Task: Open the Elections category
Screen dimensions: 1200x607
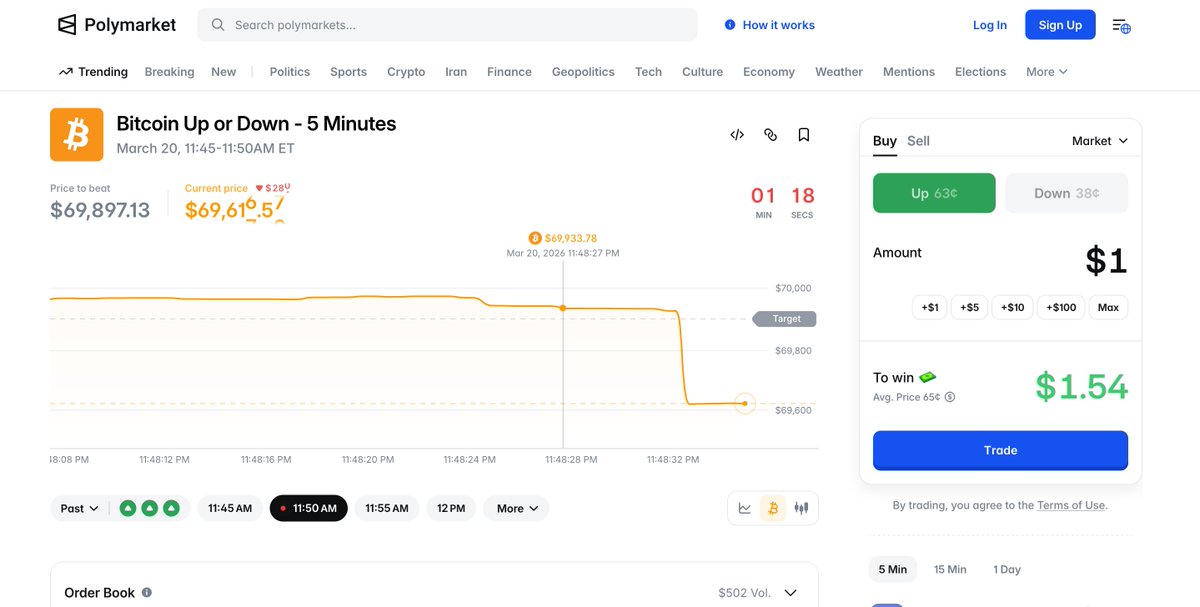Action: click(980, 72)
